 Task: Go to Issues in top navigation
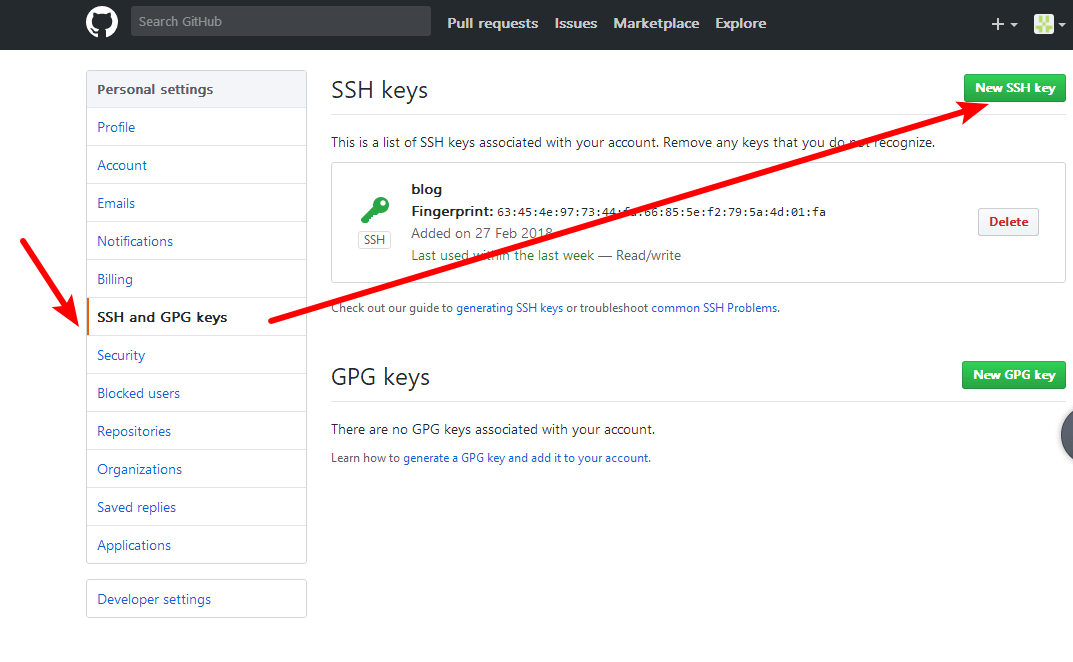[576, 23]
